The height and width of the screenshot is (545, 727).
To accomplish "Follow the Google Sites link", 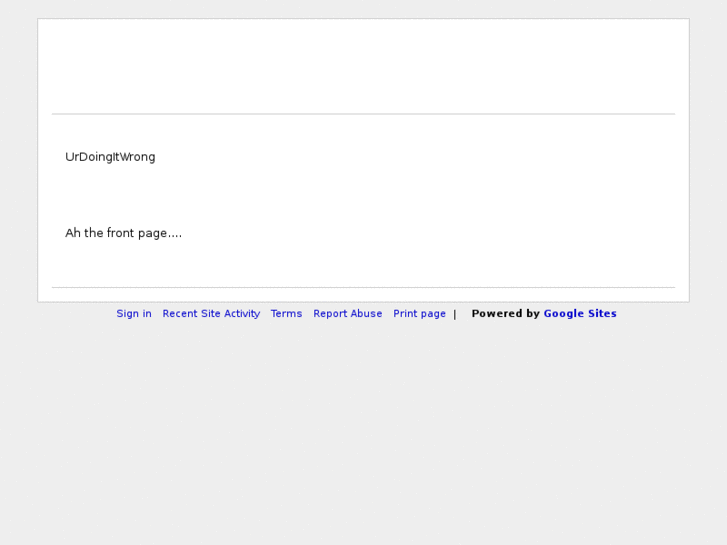I will pyautogui.click(x=580, y=314).
